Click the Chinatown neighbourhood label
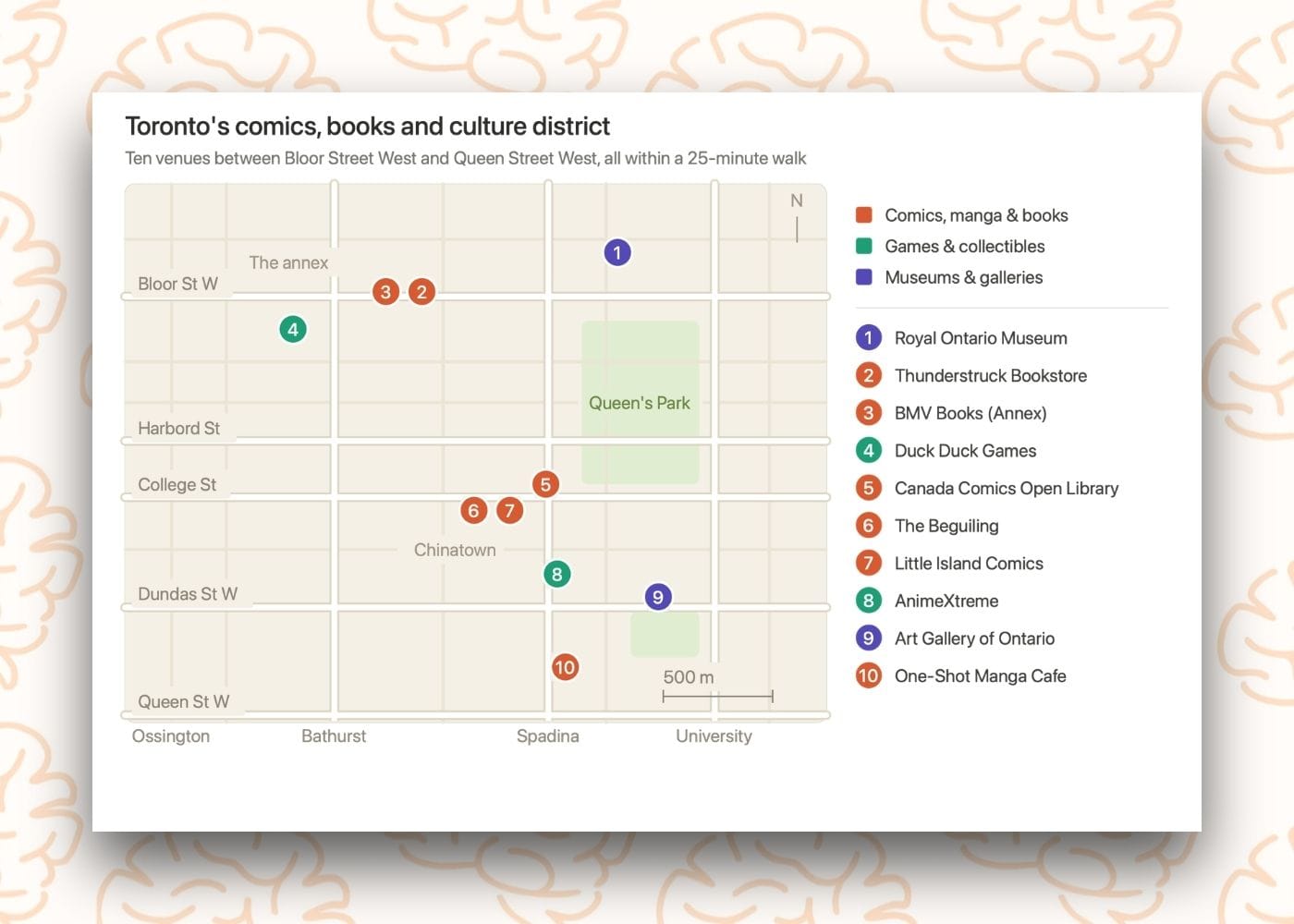Image resolution: width=1294 pixels, height=924 pixels. tap(455, 550)
